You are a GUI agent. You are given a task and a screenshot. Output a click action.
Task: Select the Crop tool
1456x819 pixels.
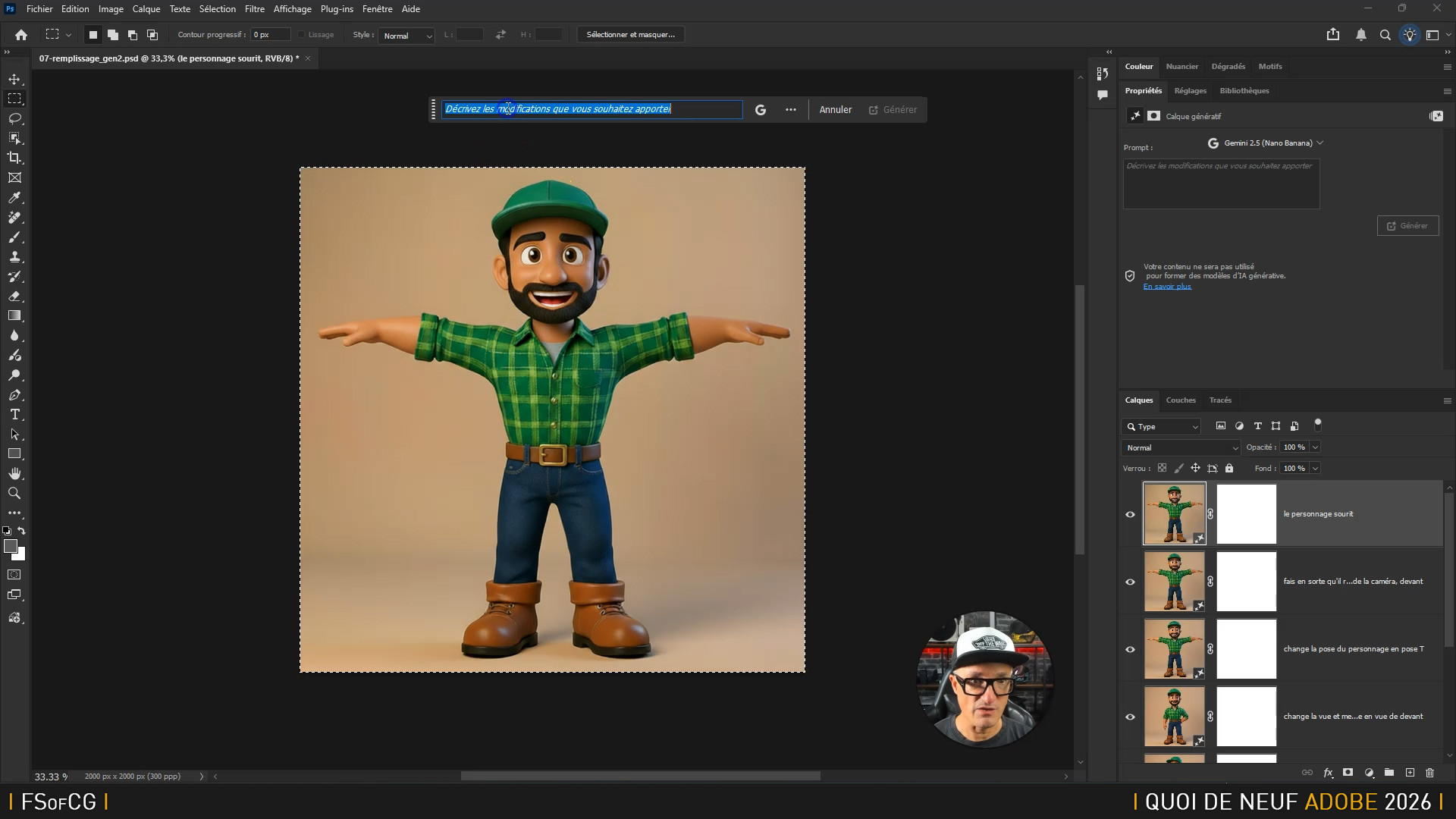click(14, 158)
